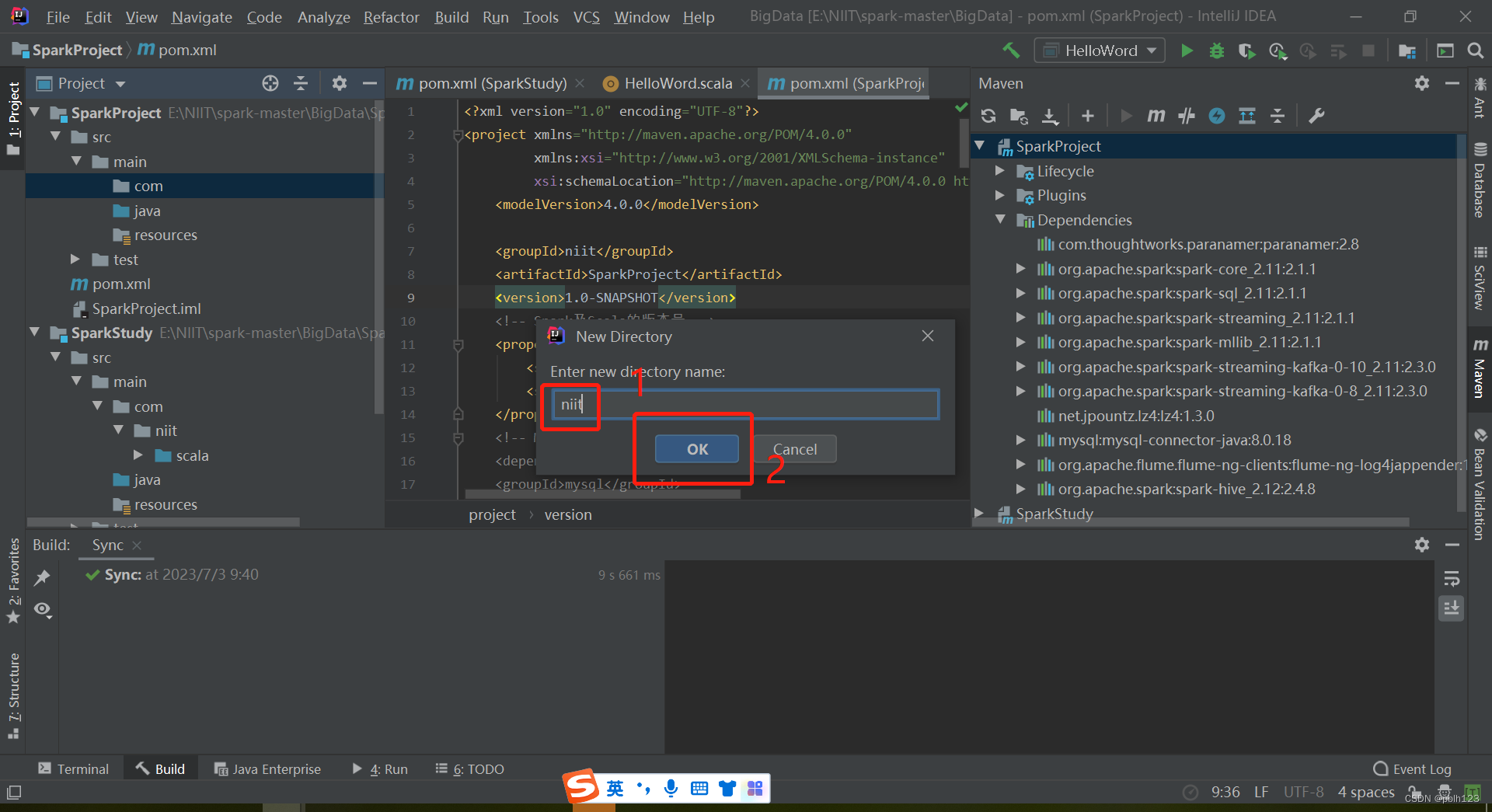Open Project panel gear settings
Viewport: 1492px width, 812px height.
pos(339,83)
